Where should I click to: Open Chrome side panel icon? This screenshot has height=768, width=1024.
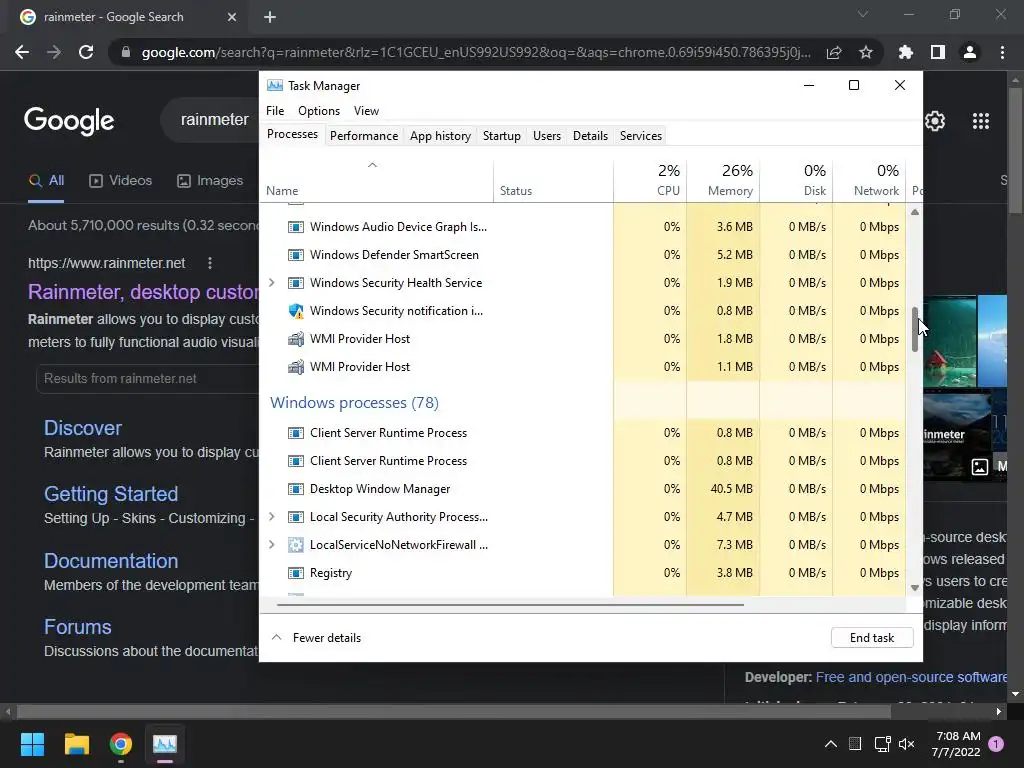[x=938, y=52]
